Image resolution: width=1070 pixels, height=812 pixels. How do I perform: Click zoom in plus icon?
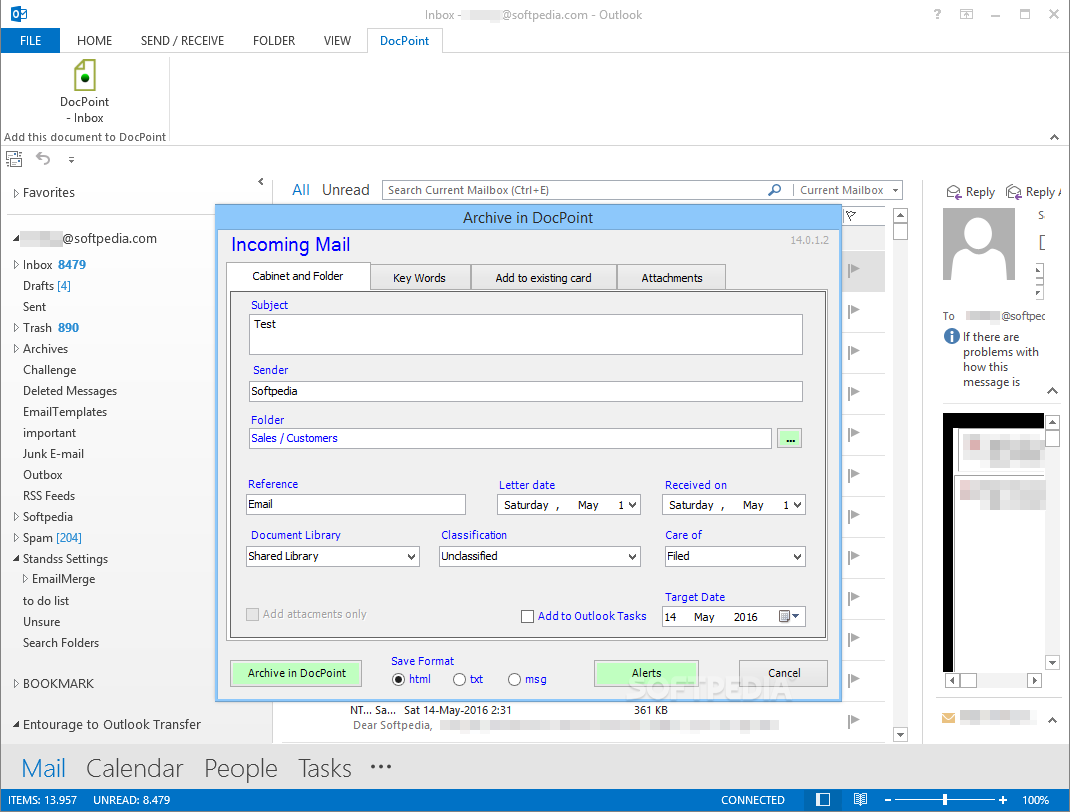[x=1002, y=800]
